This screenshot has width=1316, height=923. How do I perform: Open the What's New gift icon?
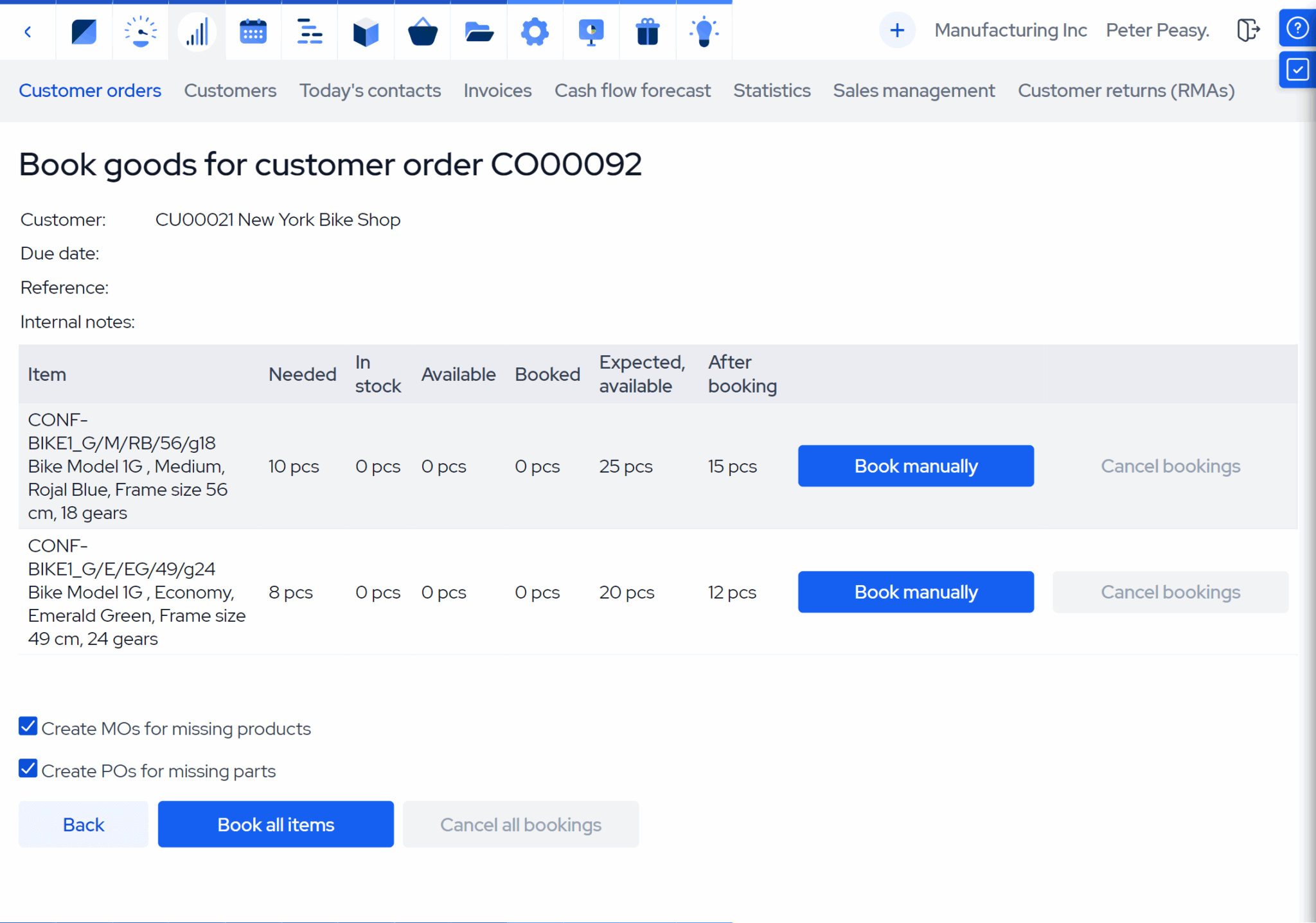tap(647, 30)
